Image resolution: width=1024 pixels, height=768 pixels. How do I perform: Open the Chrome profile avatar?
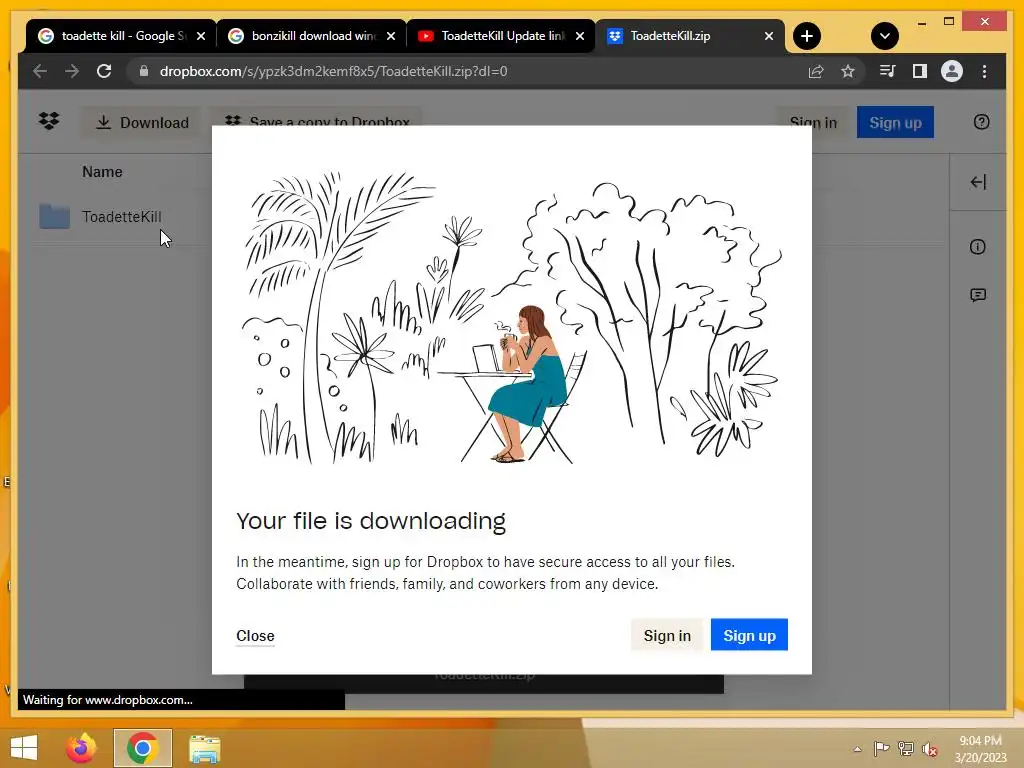pos(952,71)
